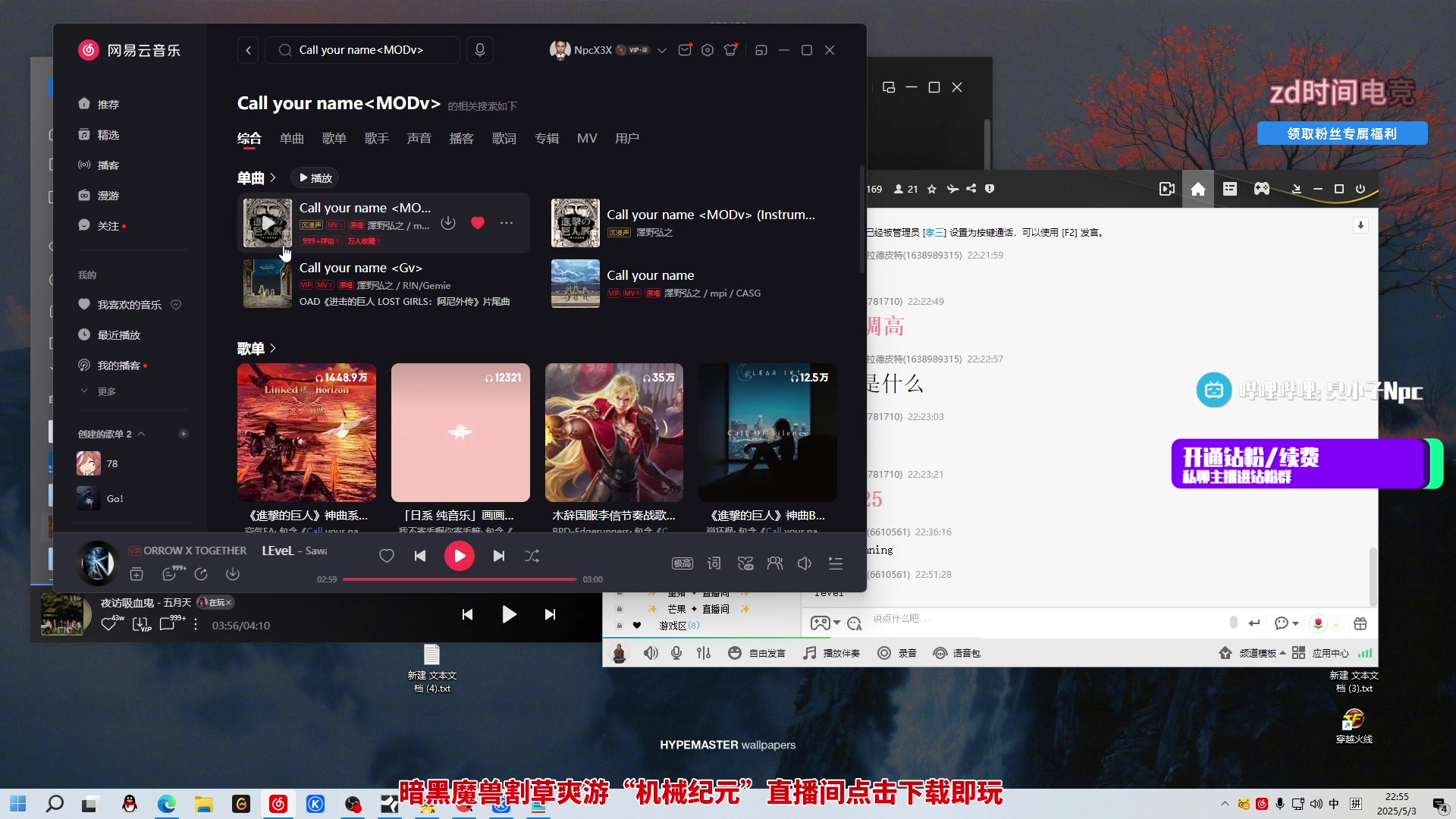The width and height of the screenshot is (1456, 819).
Task: Open the play queue list icon
Action: (x=836, y=563)
